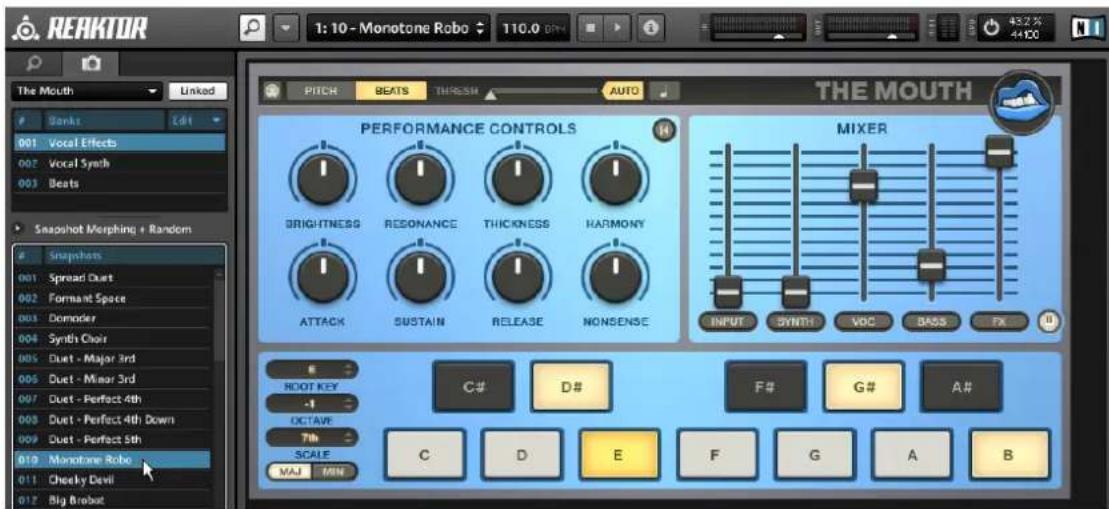Click the BRIGHTNESS knob
This screenshot has width=1109, height=509.
(323, 180)
